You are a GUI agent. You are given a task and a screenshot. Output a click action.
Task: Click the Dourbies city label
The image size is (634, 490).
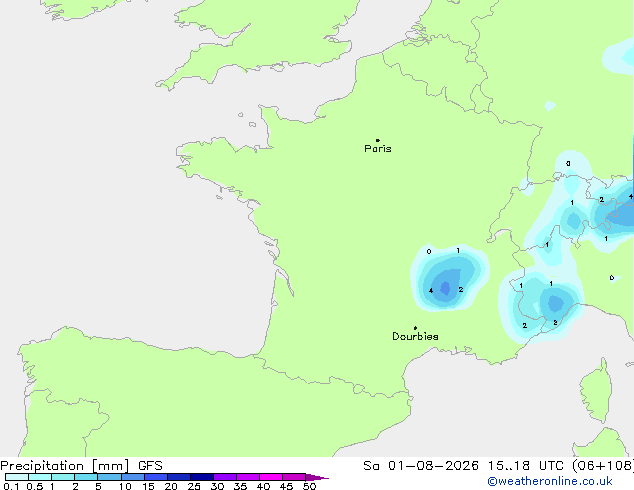415,336
